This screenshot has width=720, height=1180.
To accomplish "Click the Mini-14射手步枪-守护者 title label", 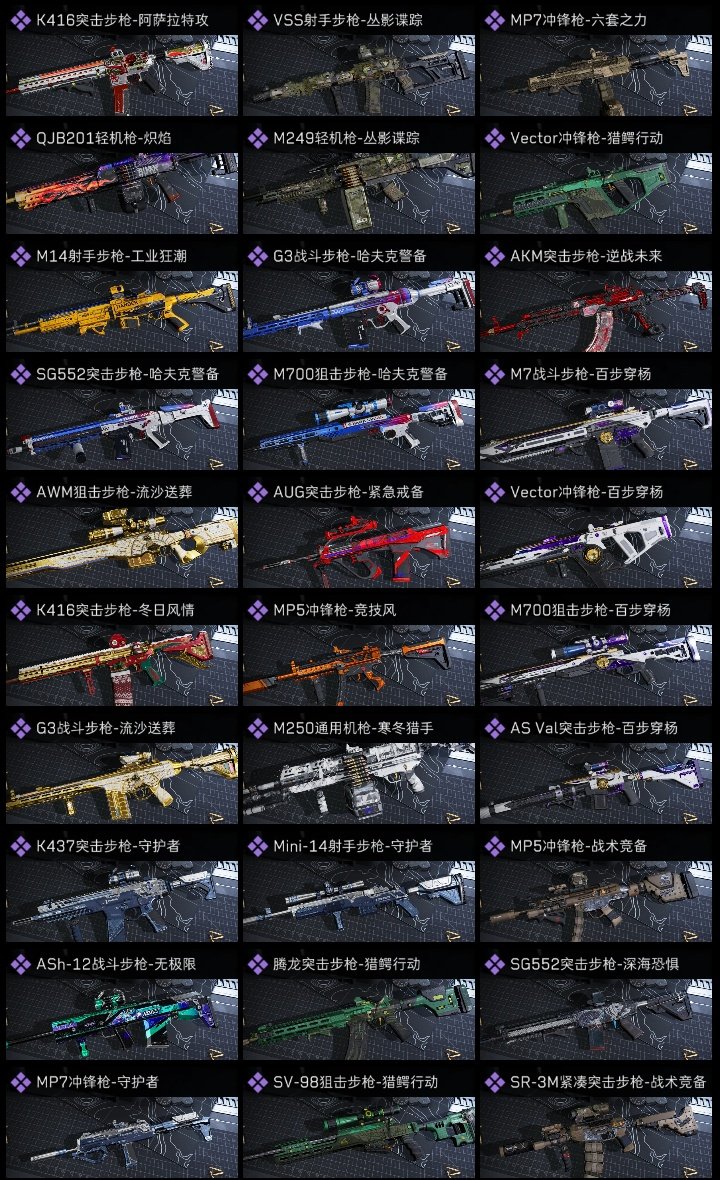I will 353,846.
